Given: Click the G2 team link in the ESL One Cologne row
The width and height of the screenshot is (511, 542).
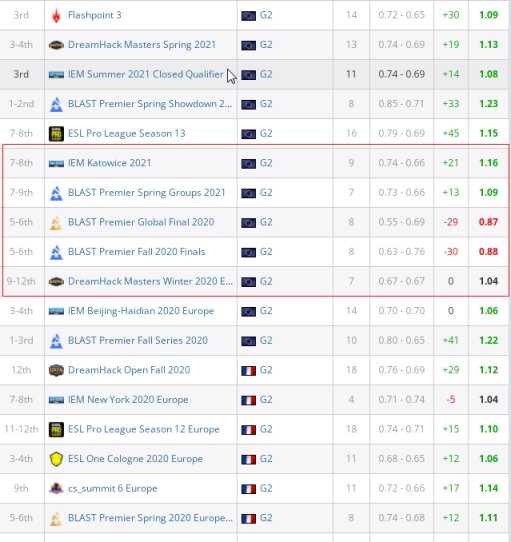Looking at the screenshot, I should pyautogui.click(x=266, y=459).
